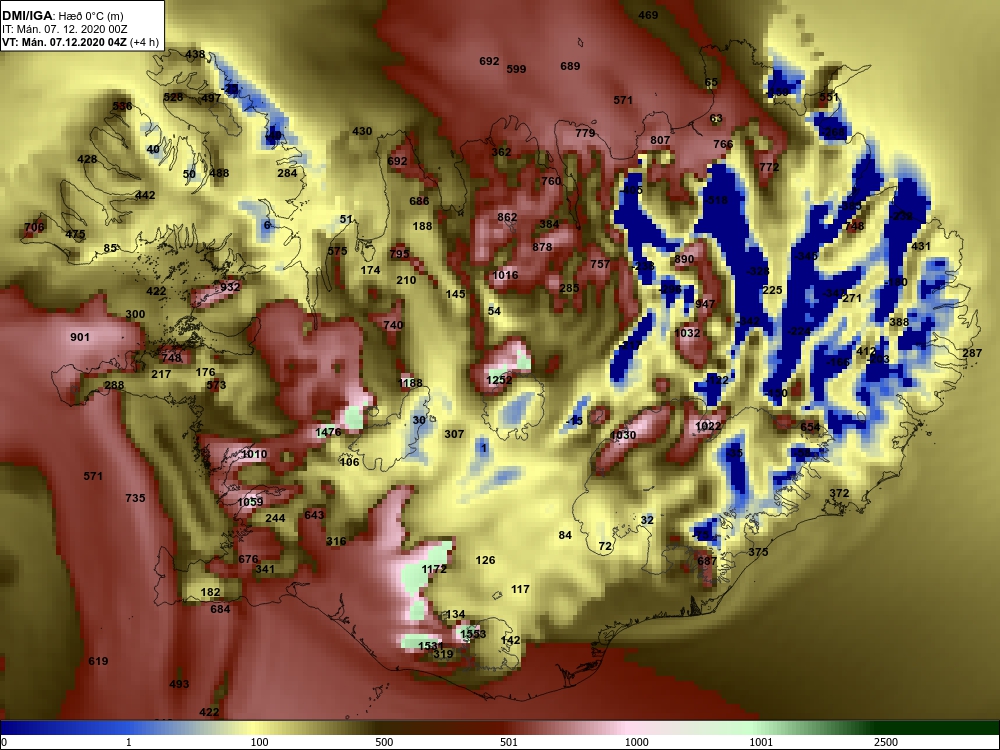
Task: Click the map value 779
Action: coord(585,133)
